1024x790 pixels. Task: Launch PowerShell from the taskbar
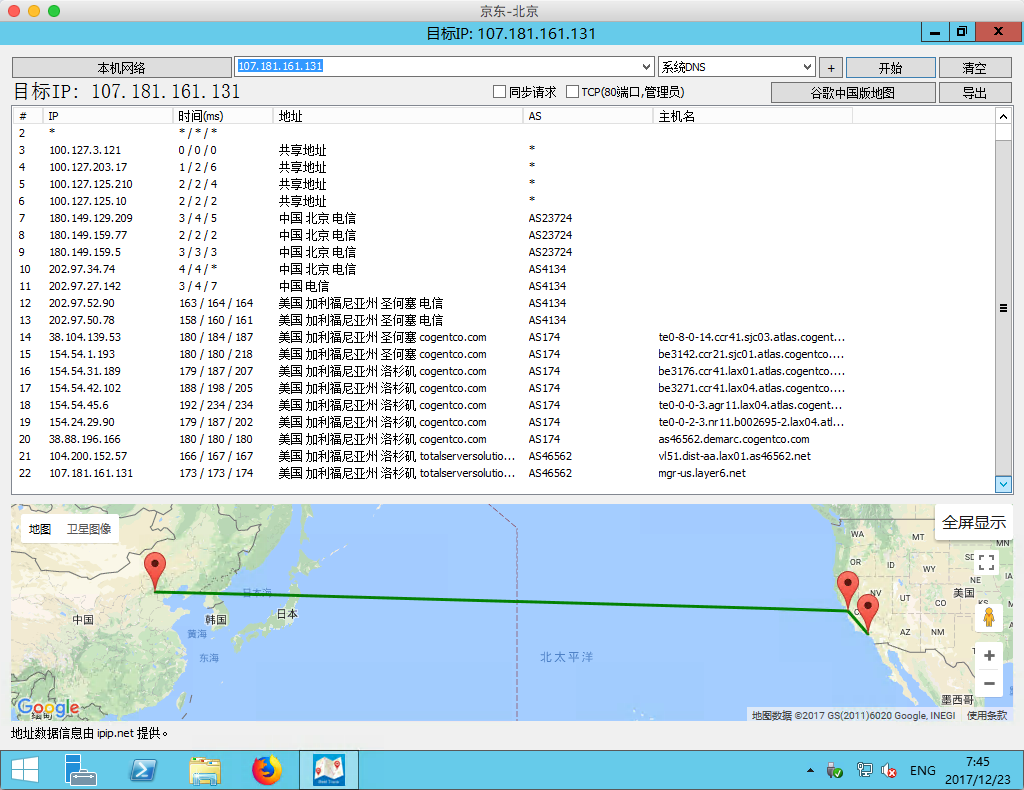[142, 770]
